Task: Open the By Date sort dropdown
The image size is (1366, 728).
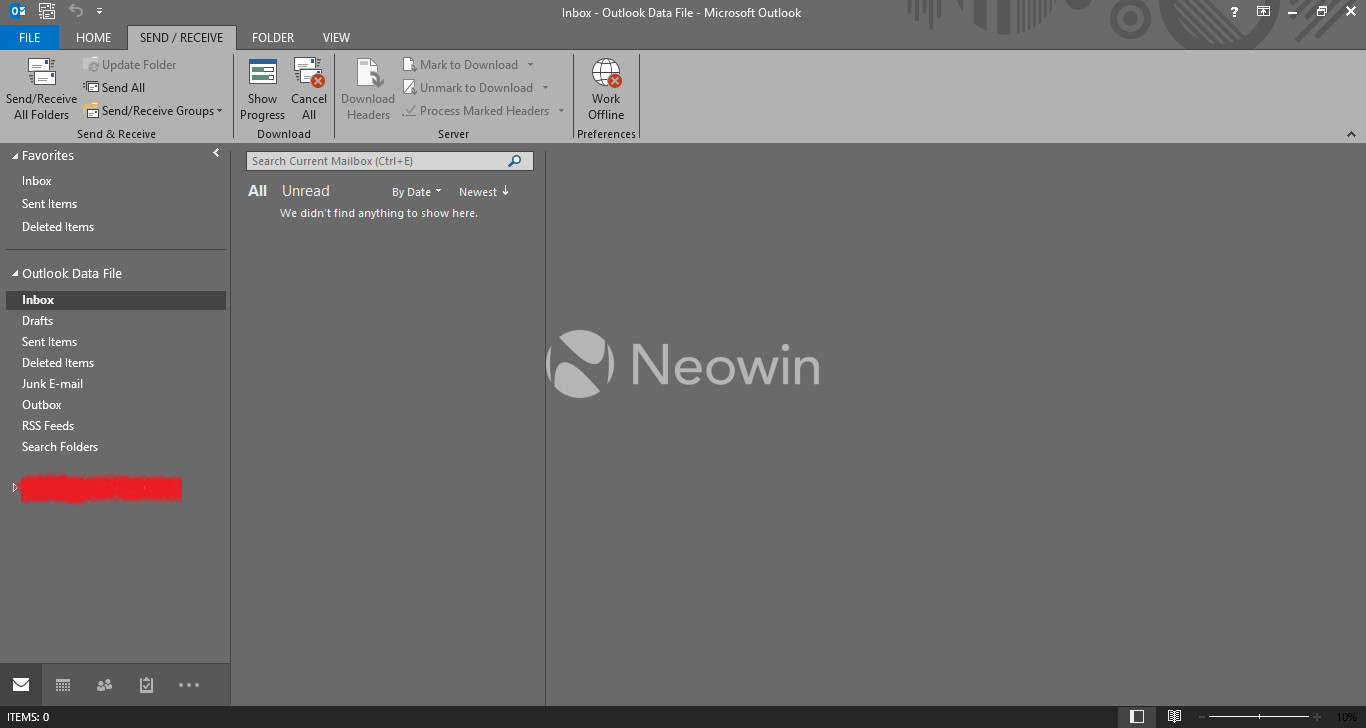Action: coord(416,192)
